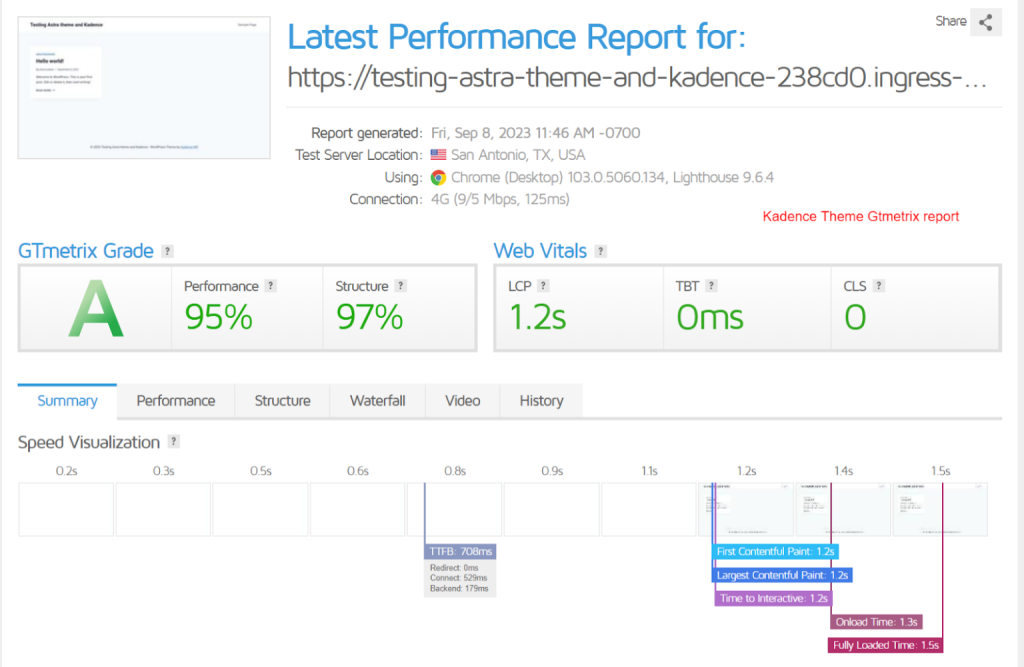The width and height of the screenshot is (1024, 667).
Task: Click the help icon beside TBT
Action: click(x=710, y=285)
